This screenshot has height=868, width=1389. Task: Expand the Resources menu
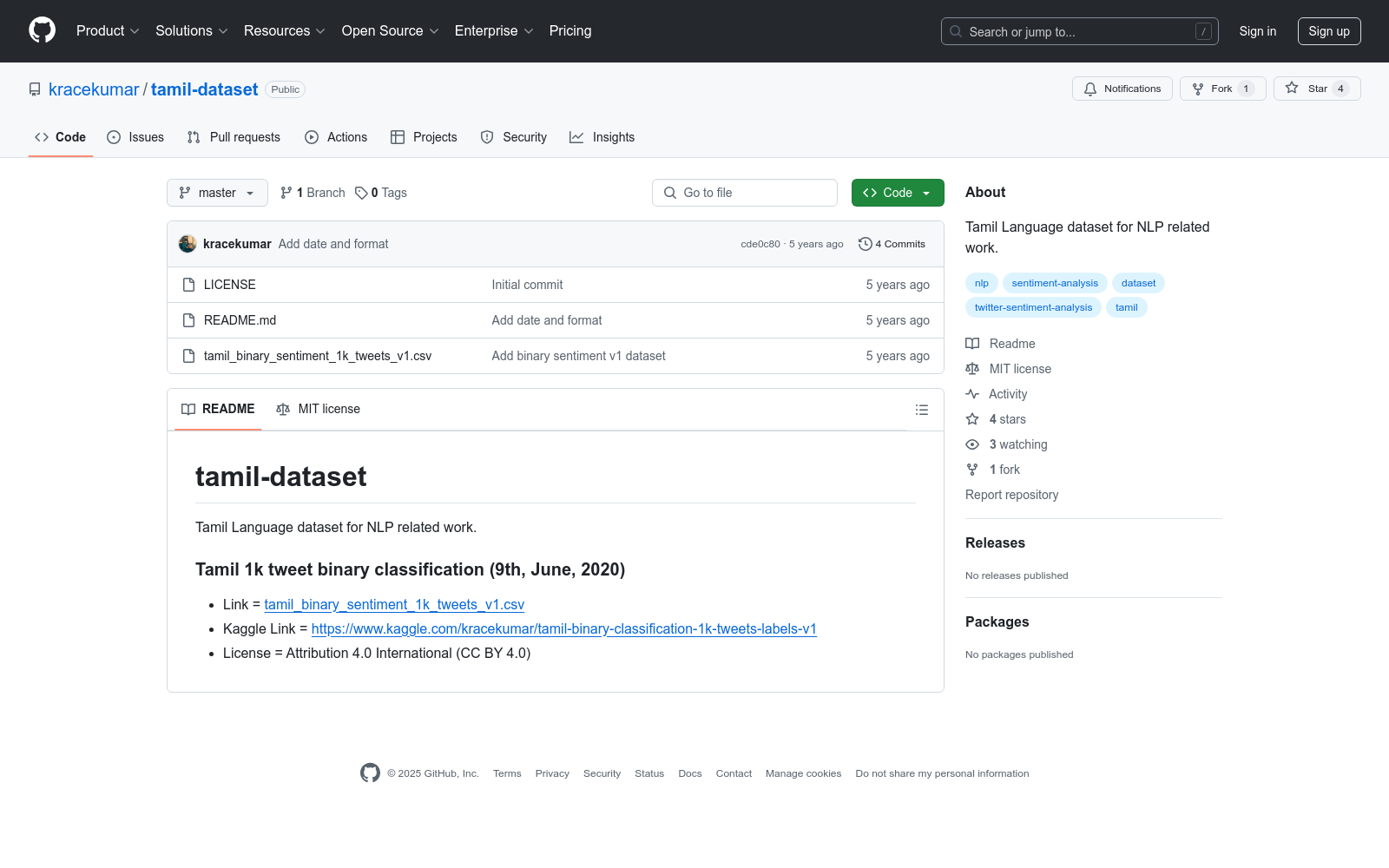285,30
